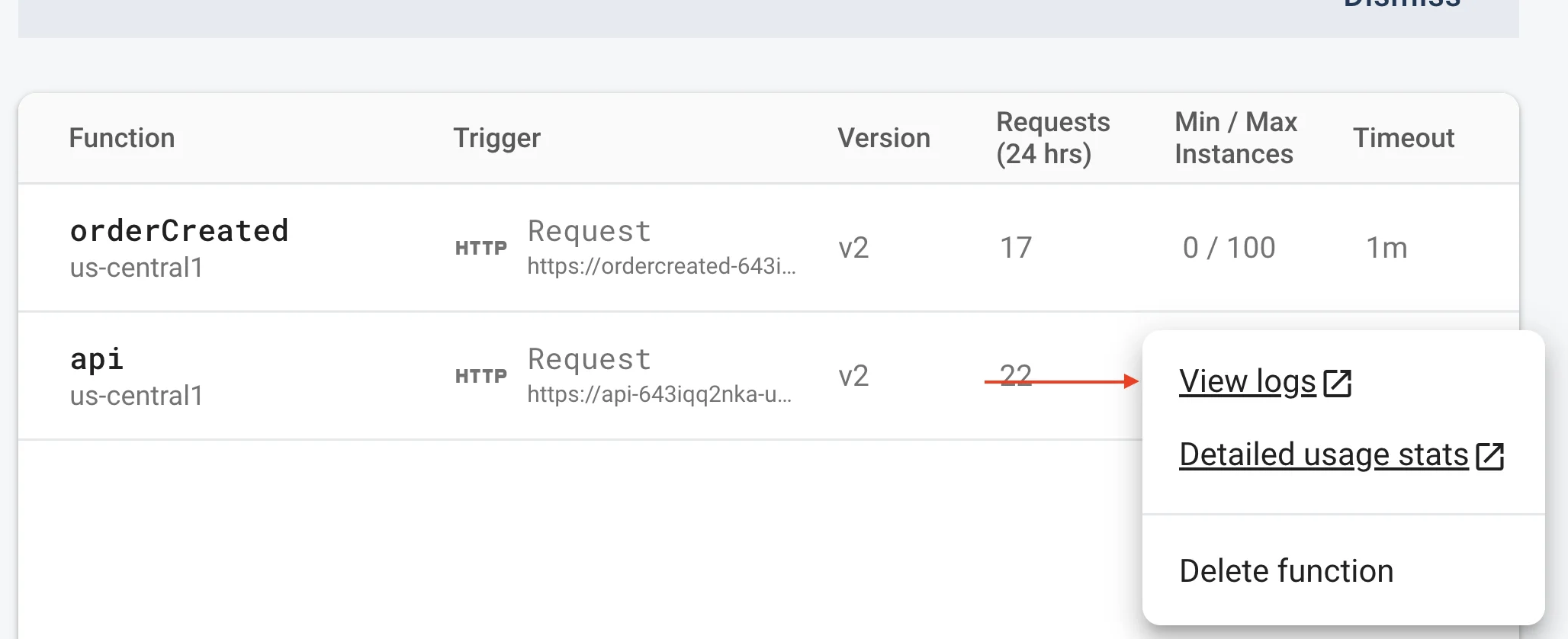Select the HTTP badge in api row
The image size is (1568, 639).
coord(481,376)
